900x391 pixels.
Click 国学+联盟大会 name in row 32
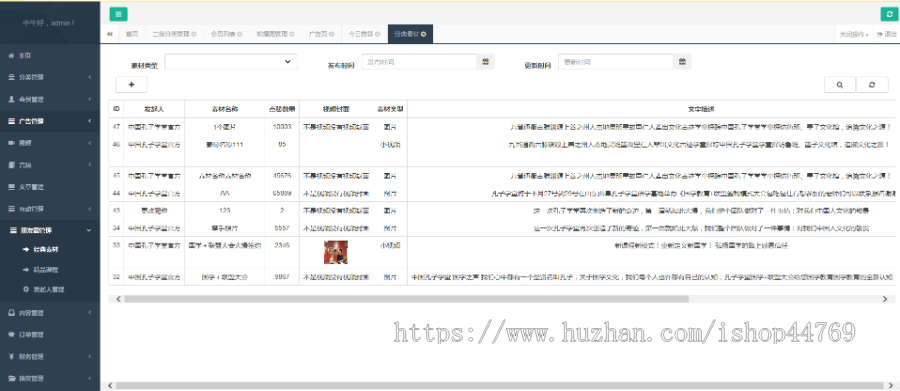(x=224, y=277)
